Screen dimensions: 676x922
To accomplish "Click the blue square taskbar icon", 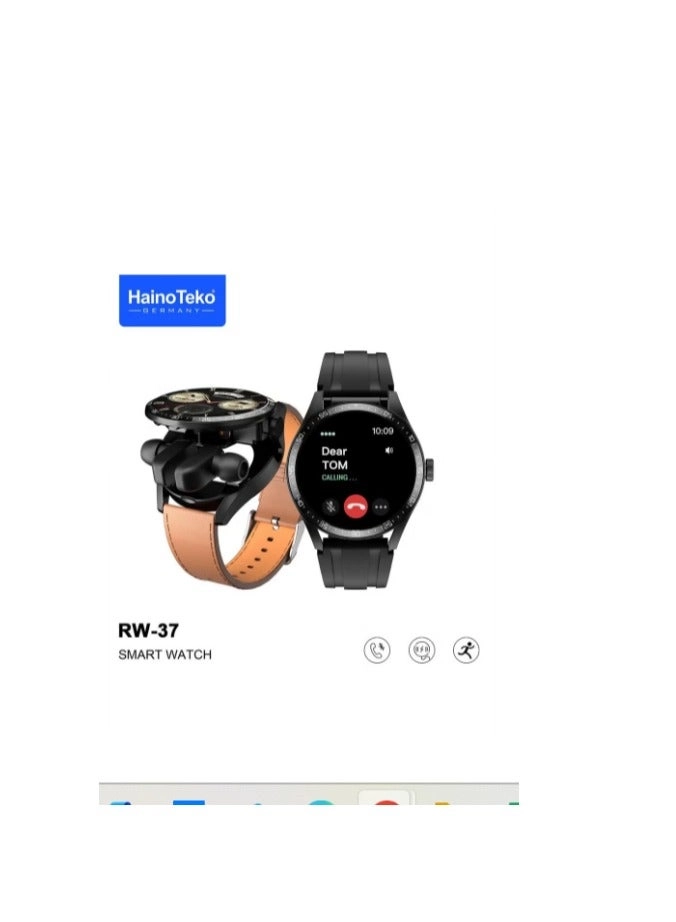I will pyautogui.click(x=189, y=801).
